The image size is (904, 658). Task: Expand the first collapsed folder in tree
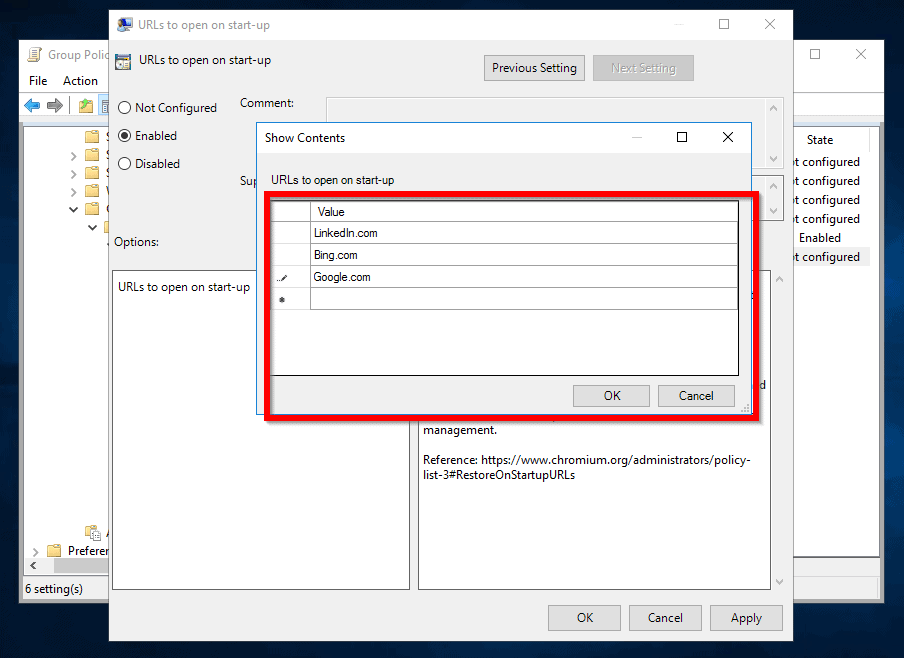(x=74, y=156)
